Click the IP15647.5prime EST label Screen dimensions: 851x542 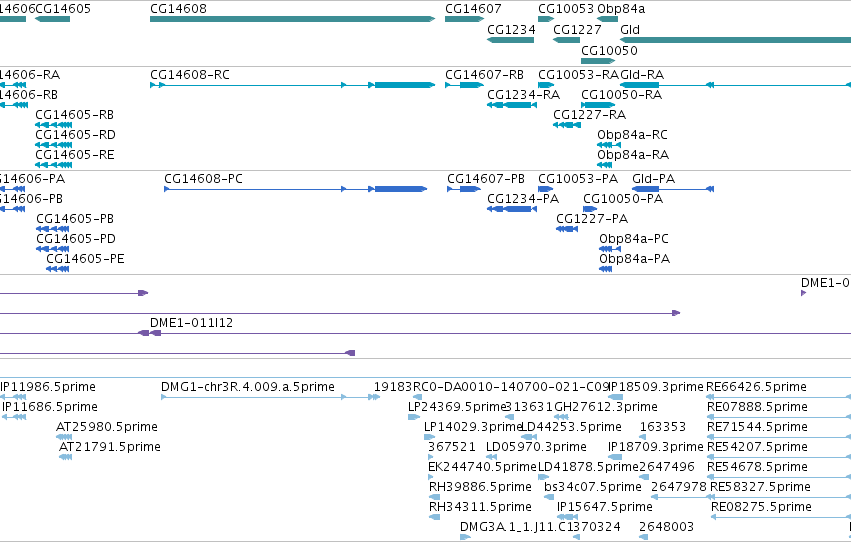point(605,507)
